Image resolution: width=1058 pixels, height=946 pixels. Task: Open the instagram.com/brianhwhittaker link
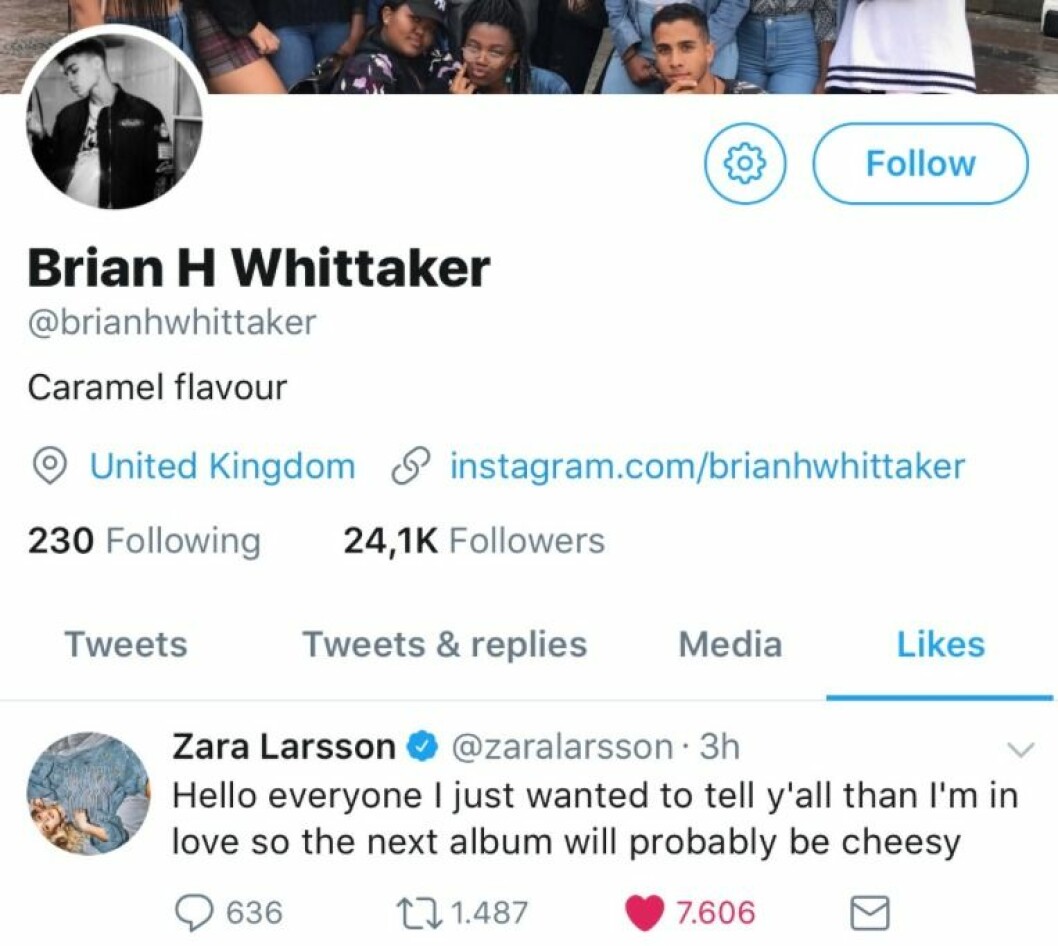pos(708,466)
